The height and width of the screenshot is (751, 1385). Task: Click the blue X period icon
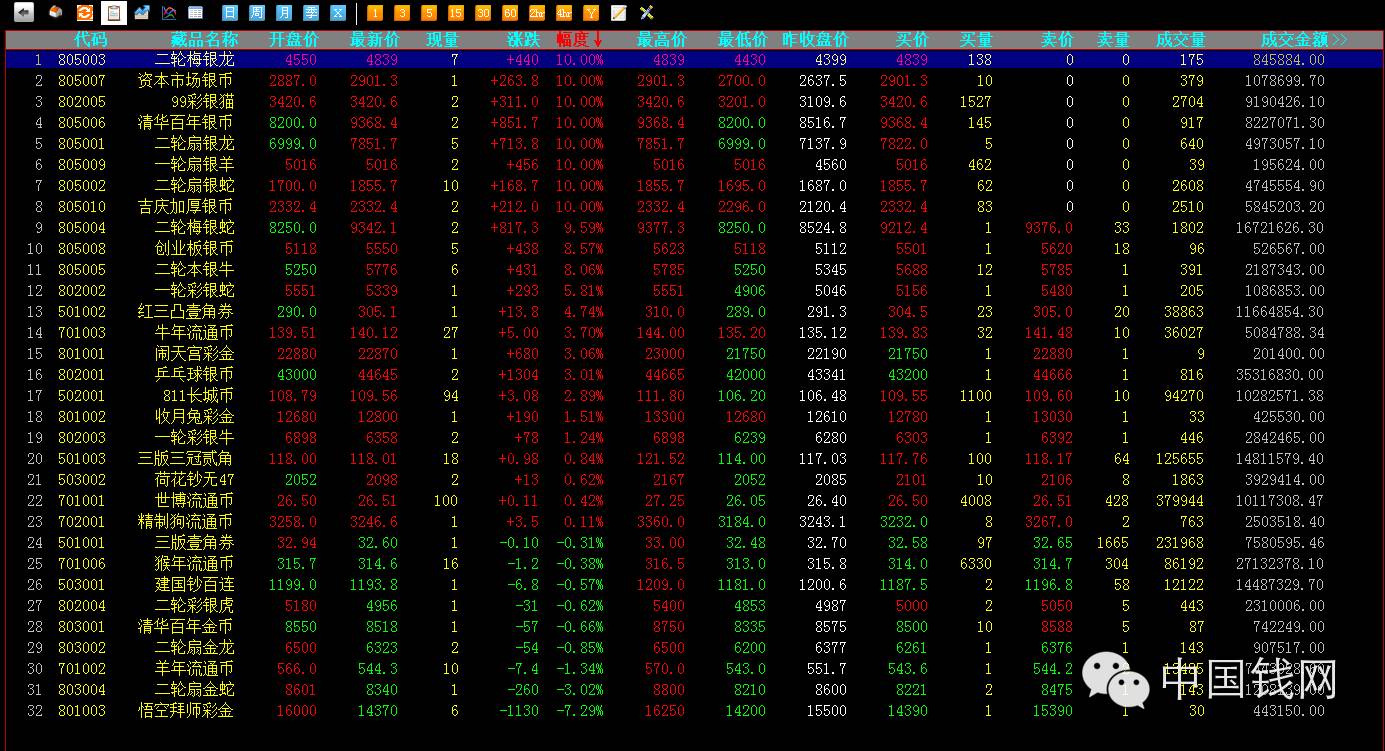point(338,13)
